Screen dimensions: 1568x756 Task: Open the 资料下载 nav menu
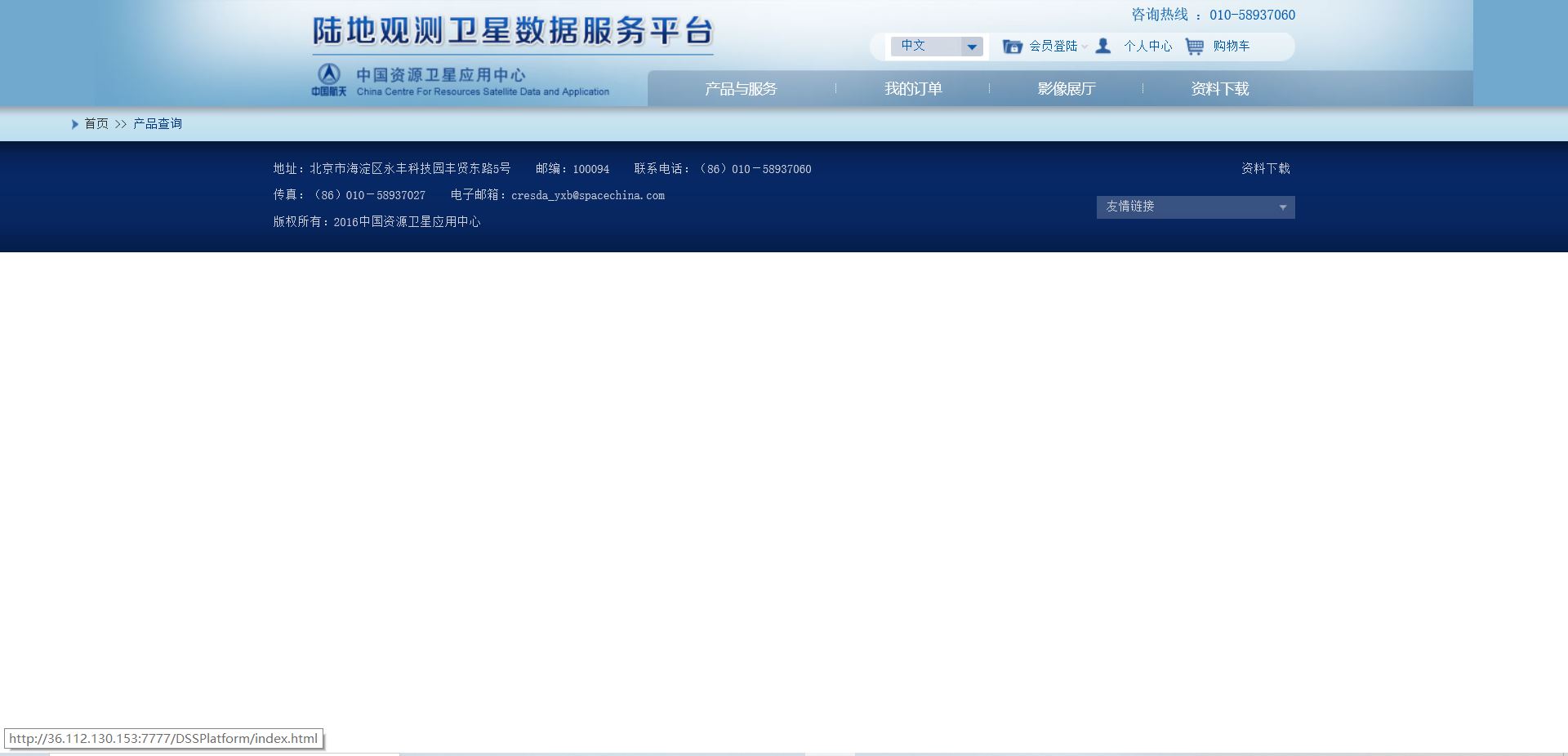(1219, 89)
